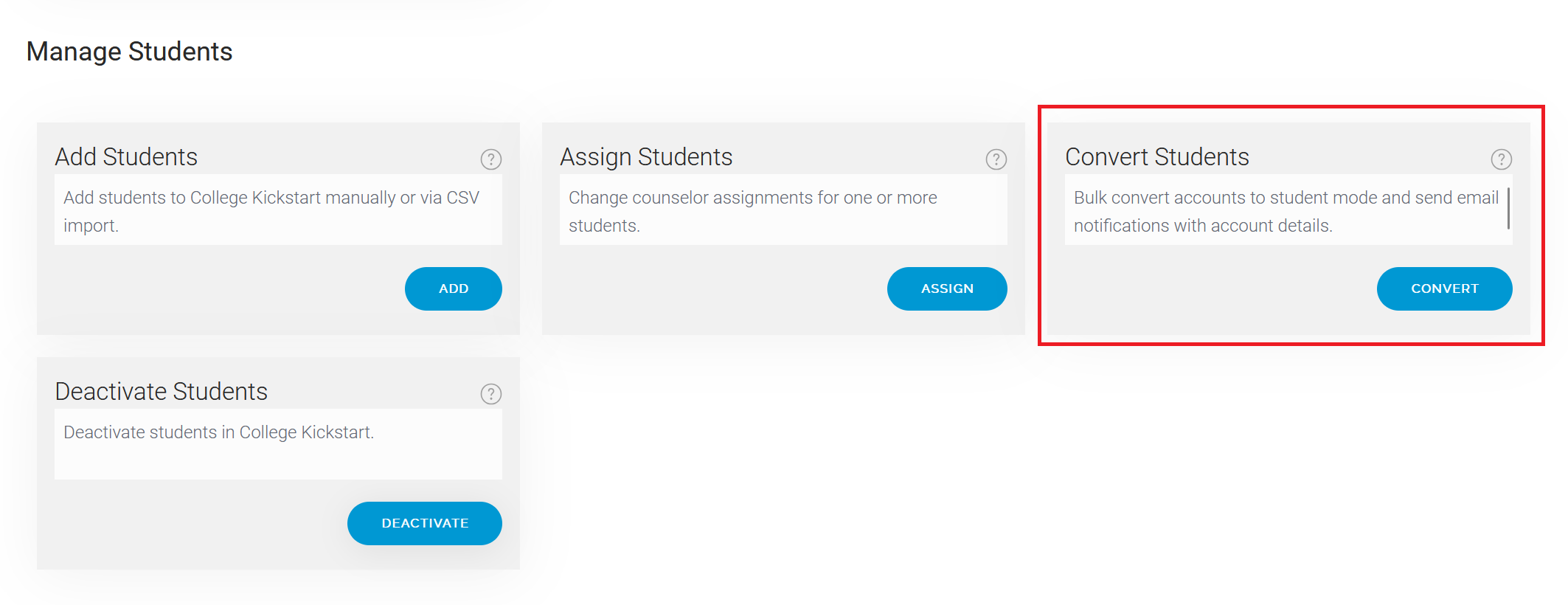Open help icon for Add Students
1568x605 pixels.
click(x=491, y=159)
